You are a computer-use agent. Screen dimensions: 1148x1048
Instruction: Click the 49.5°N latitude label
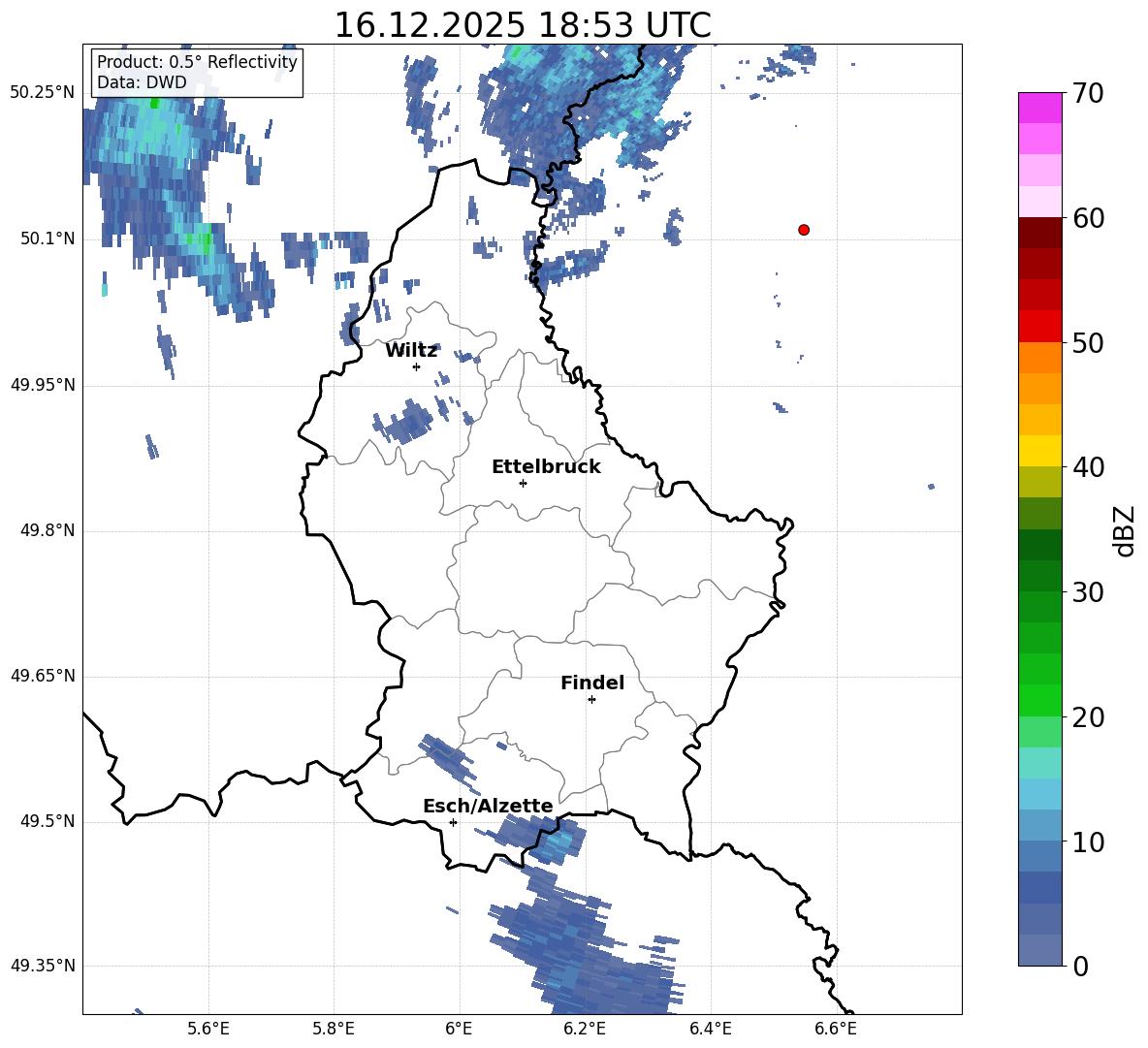point(48,821)
